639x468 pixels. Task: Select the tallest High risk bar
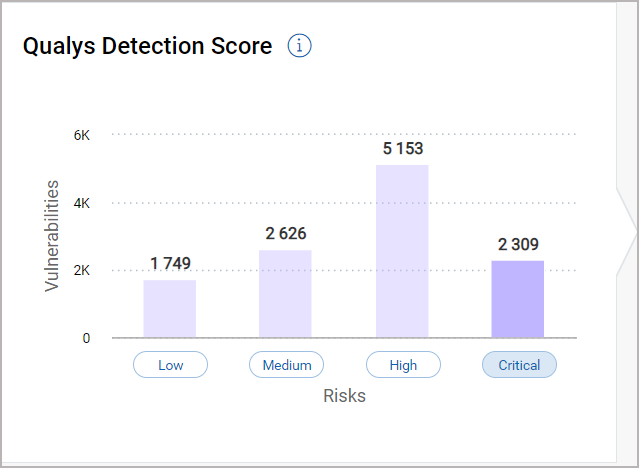402,251
